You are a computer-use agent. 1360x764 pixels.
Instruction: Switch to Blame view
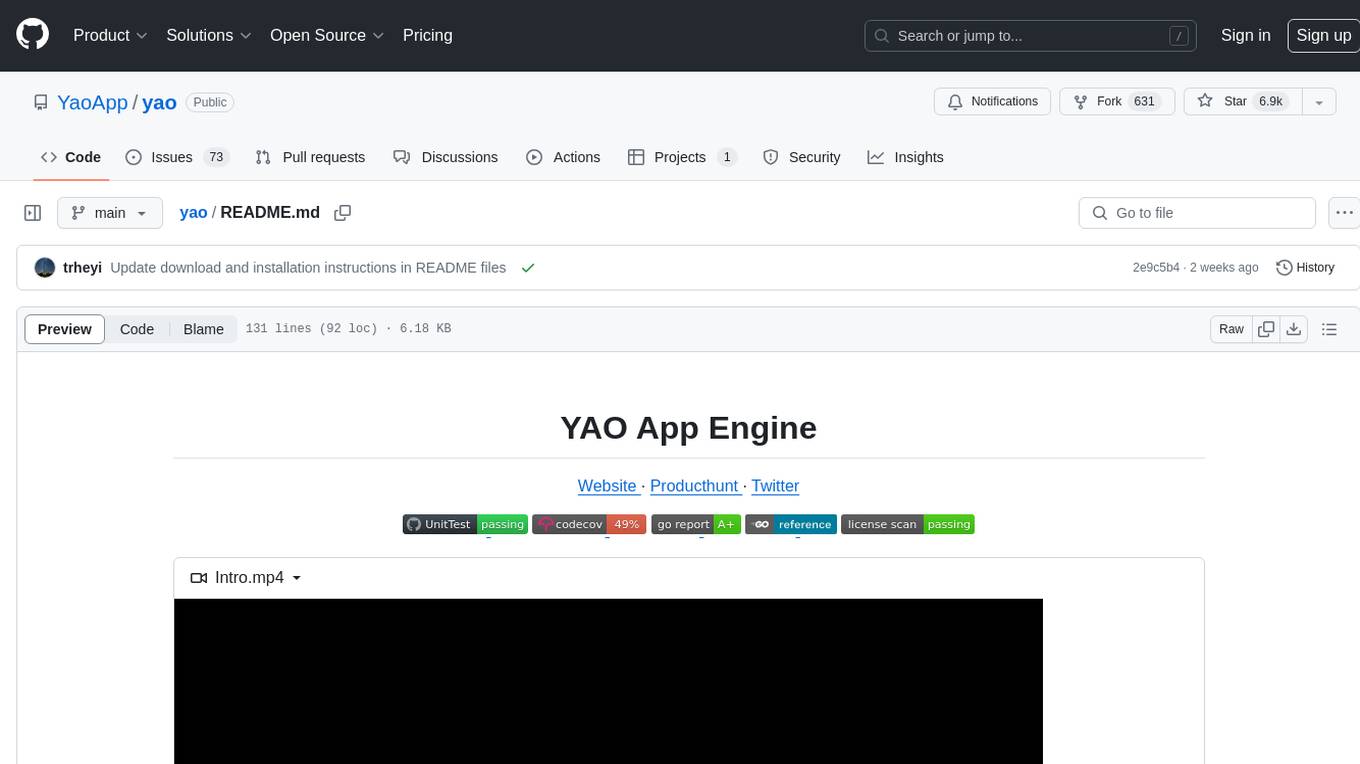pyautogui.click(x=203, y=329)
